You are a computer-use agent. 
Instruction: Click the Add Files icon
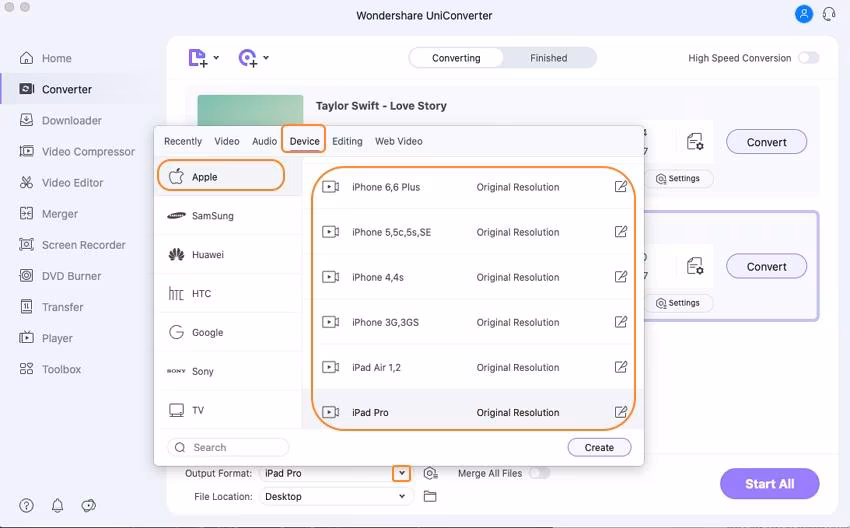(197, 57)
